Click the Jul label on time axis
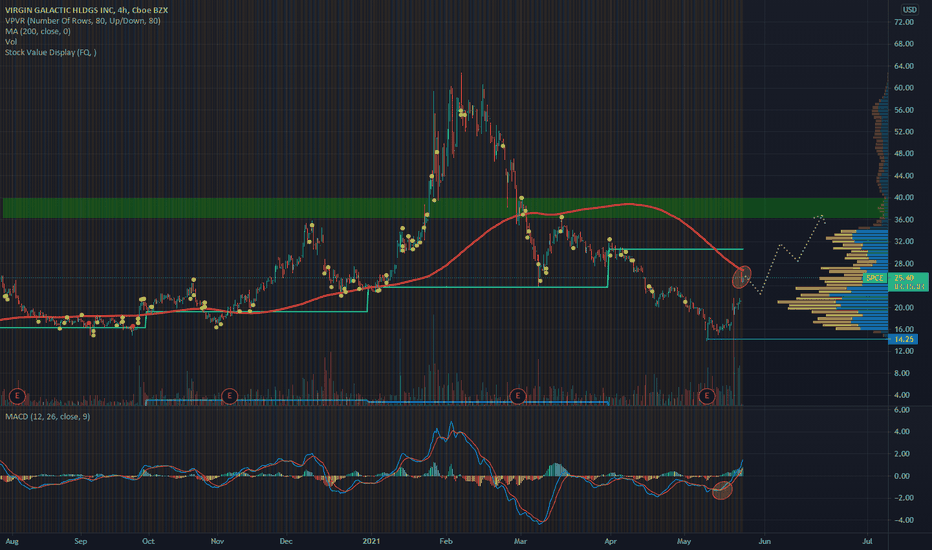Screen dimensions: 932x550 [x=868, y=541]
